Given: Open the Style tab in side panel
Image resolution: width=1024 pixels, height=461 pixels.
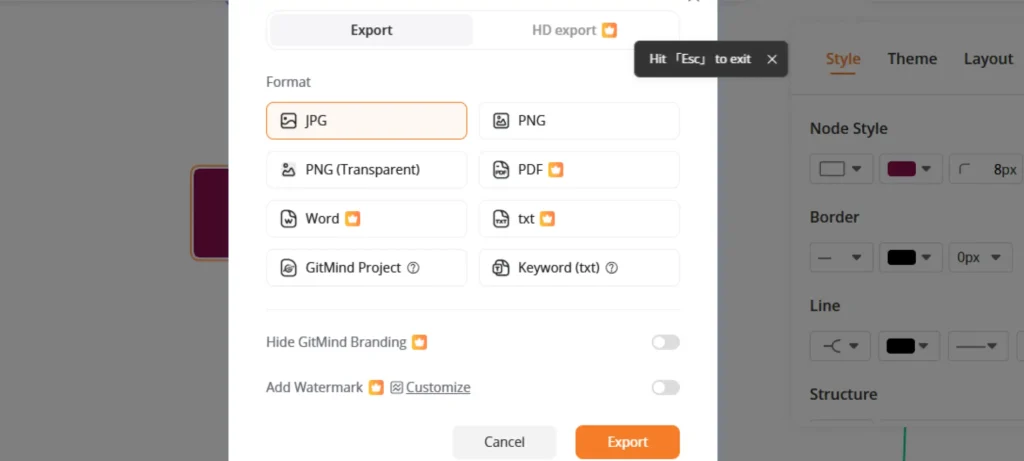Looking at the screenshot, I should tap(843, 59).
